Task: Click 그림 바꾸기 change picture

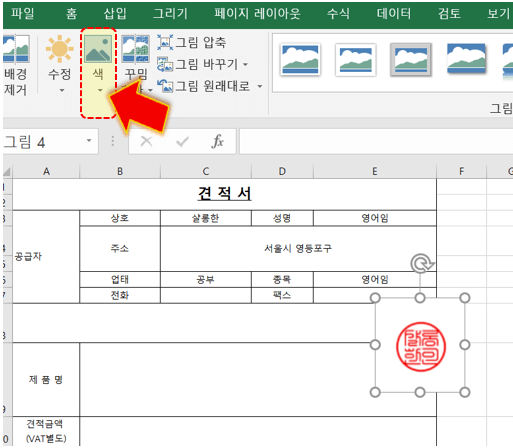Action: click(199, 64)
